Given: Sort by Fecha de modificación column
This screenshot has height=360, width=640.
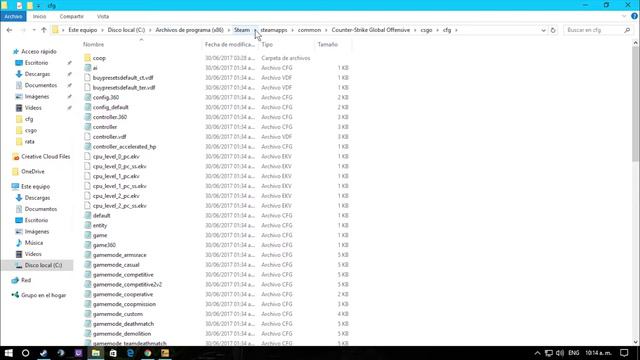Looking at the screenshot, I should click(230, 44).
